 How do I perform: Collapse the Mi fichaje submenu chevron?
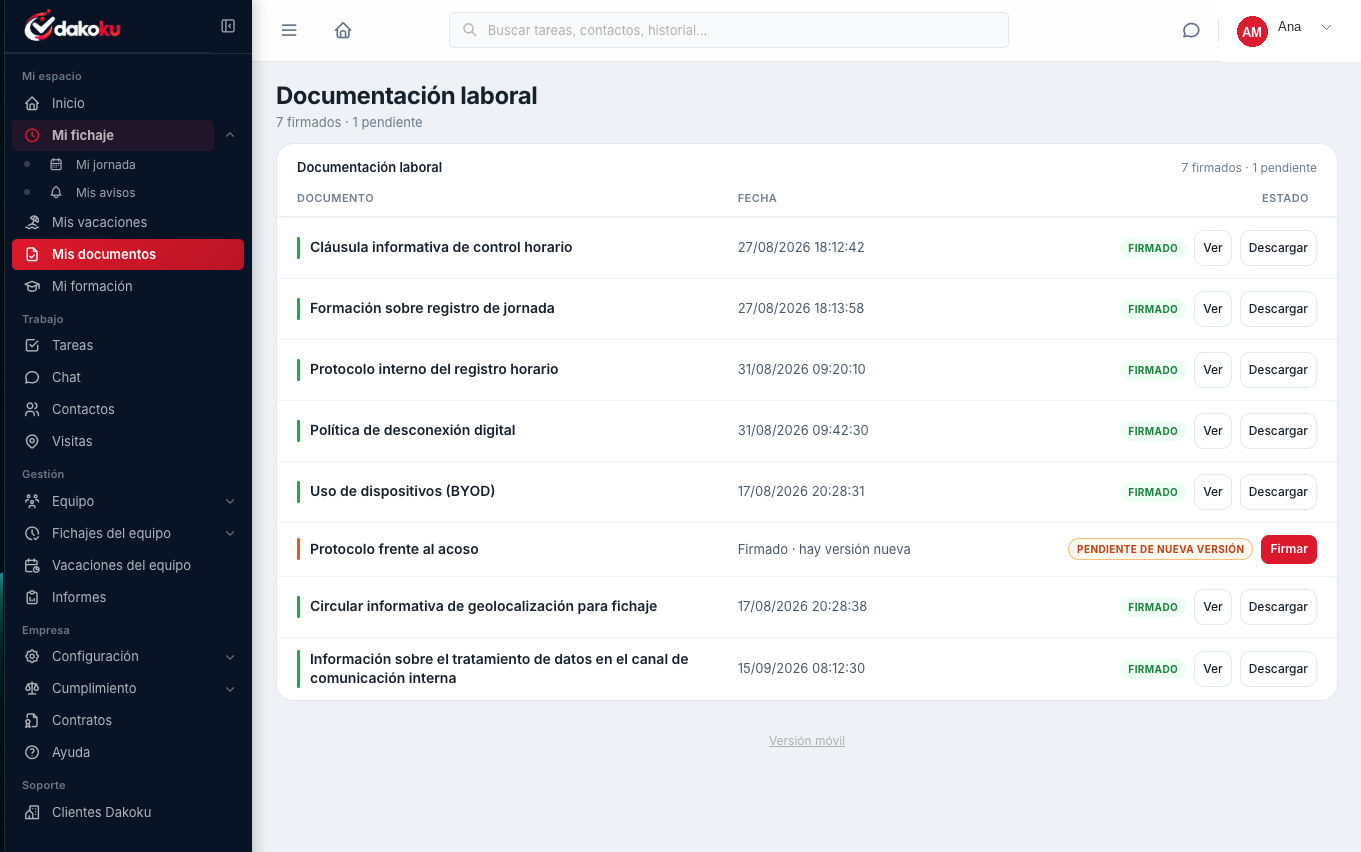[230, 135]
